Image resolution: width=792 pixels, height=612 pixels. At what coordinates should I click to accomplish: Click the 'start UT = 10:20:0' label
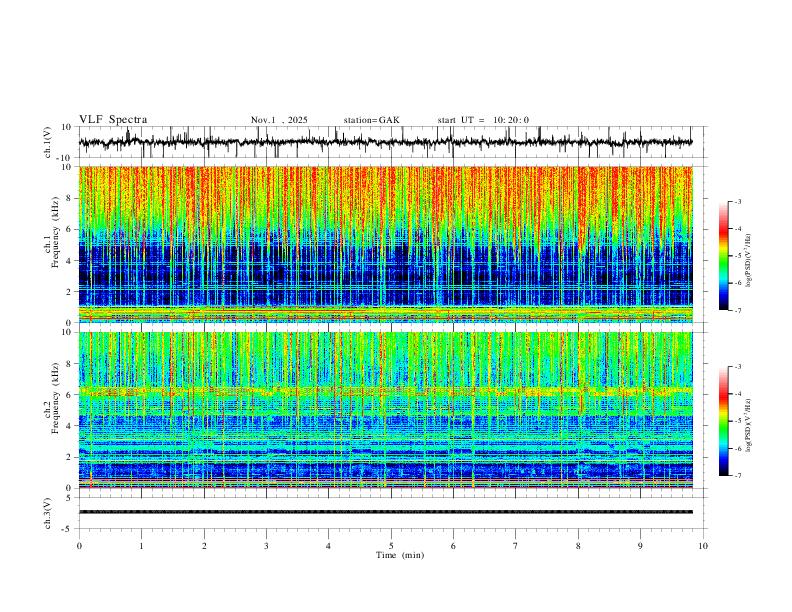coord(483,120)
